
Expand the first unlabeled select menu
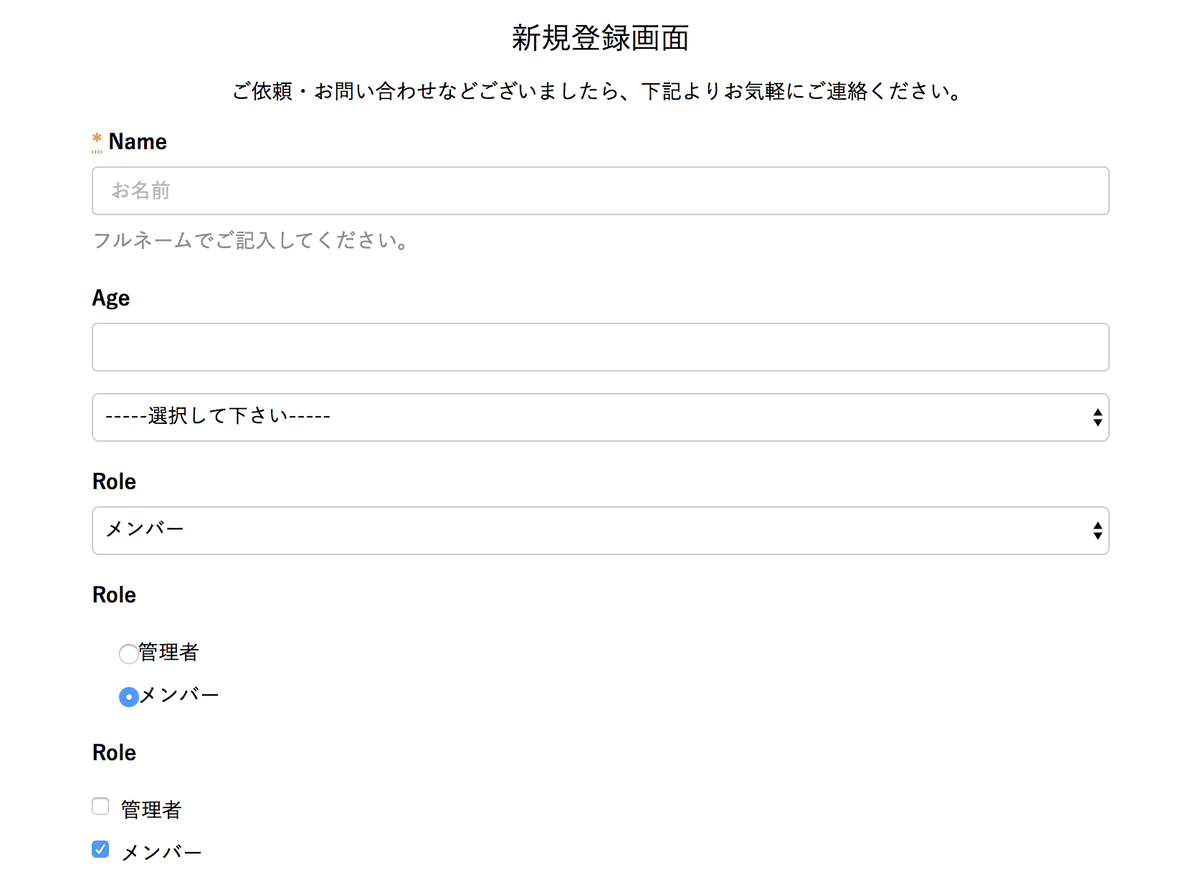[x=600, y=417]
